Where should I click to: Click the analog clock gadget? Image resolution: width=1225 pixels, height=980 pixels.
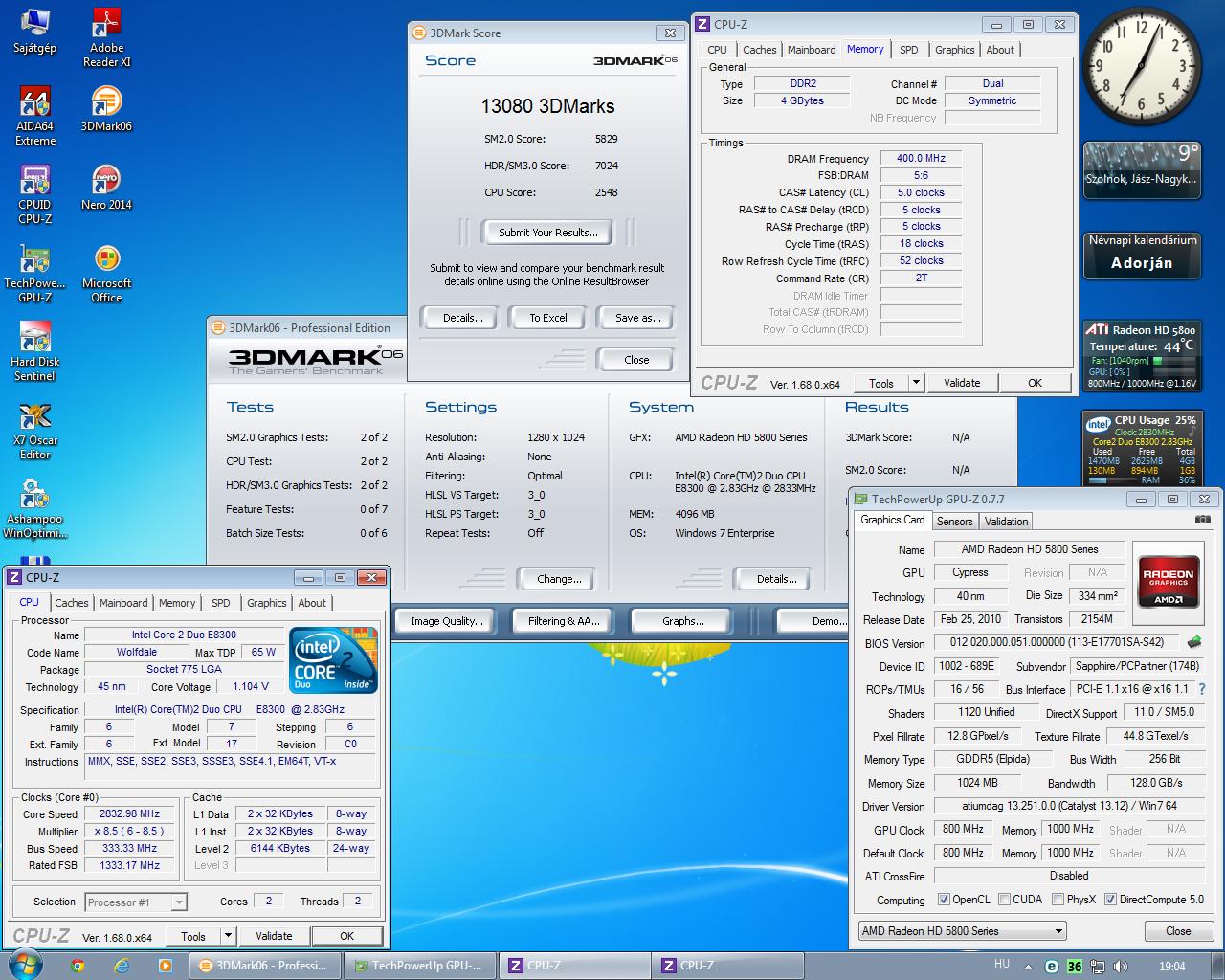coord(1141,67)
